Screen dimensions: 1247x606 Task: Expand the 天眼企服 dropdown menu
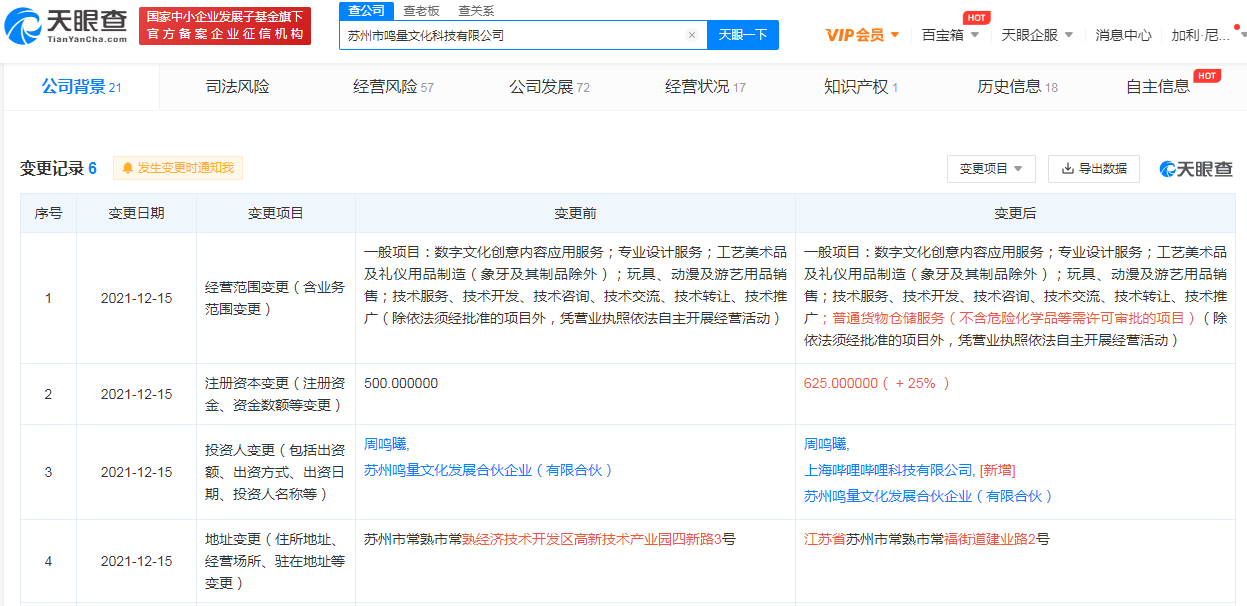tap(1037, 35)
